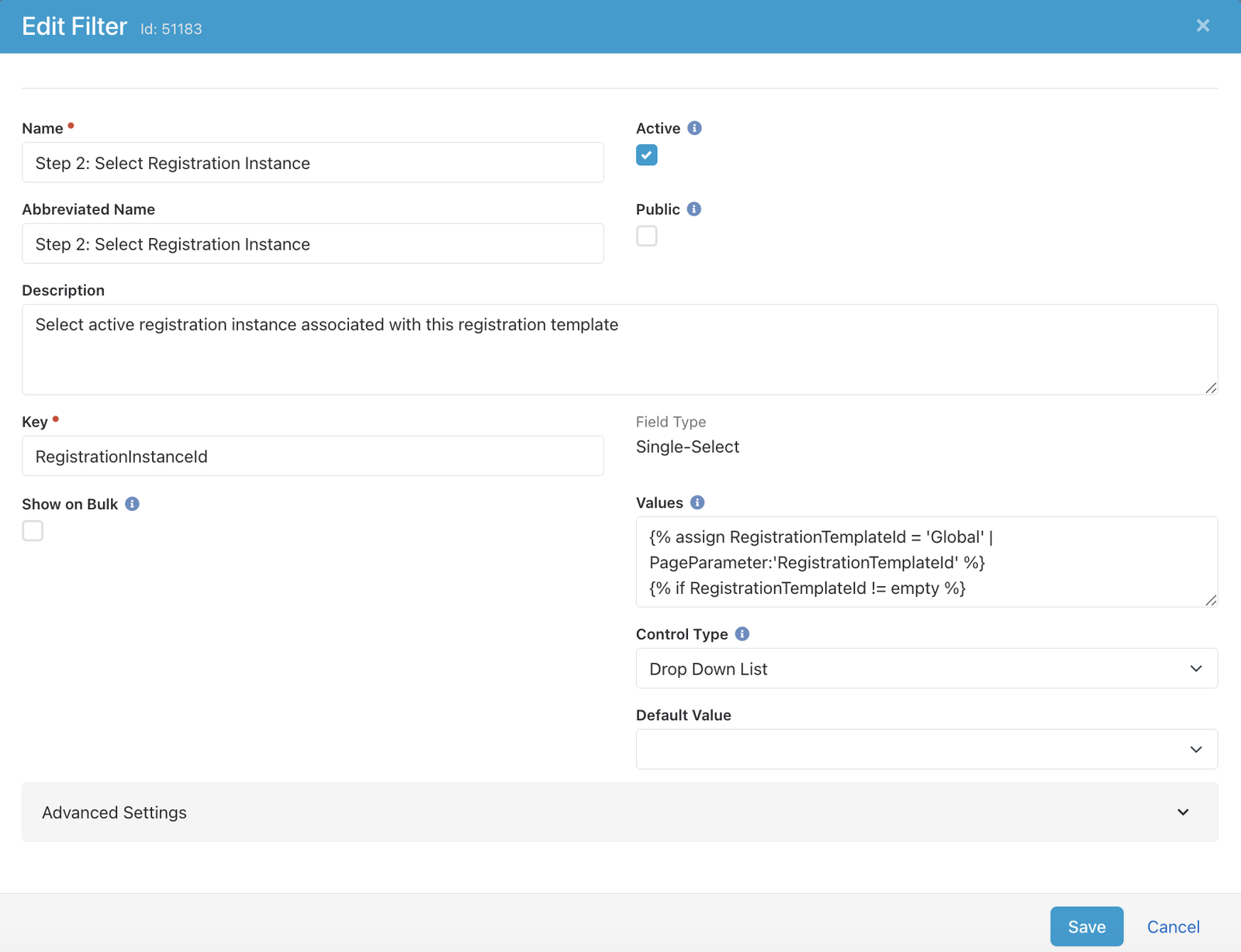Image resolution: width=1241 pixels, height=952 pixels.
Task: Focus the Abbreviated Name input
Action: 313,244
